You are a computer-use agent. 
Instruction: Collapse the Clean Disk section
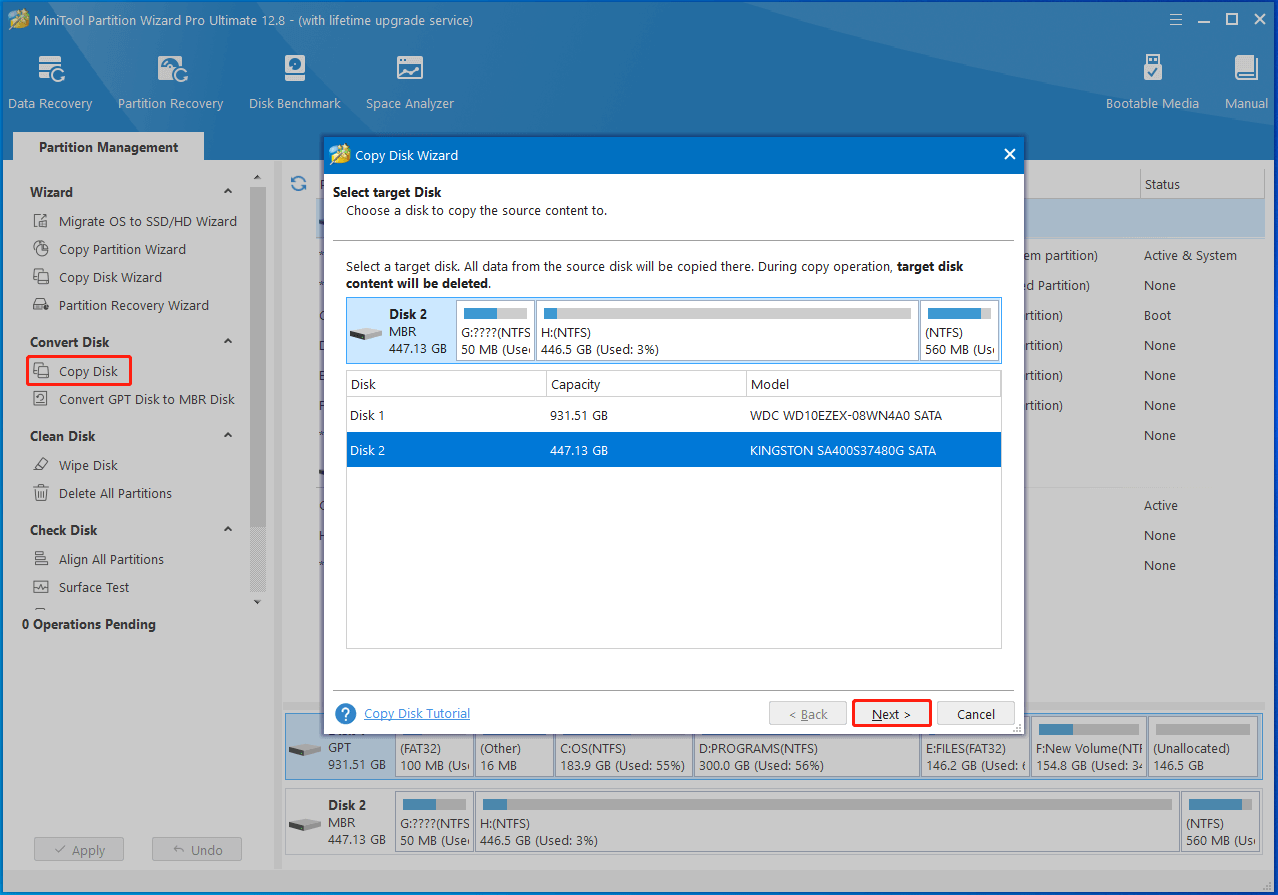[x=228, y=436]
